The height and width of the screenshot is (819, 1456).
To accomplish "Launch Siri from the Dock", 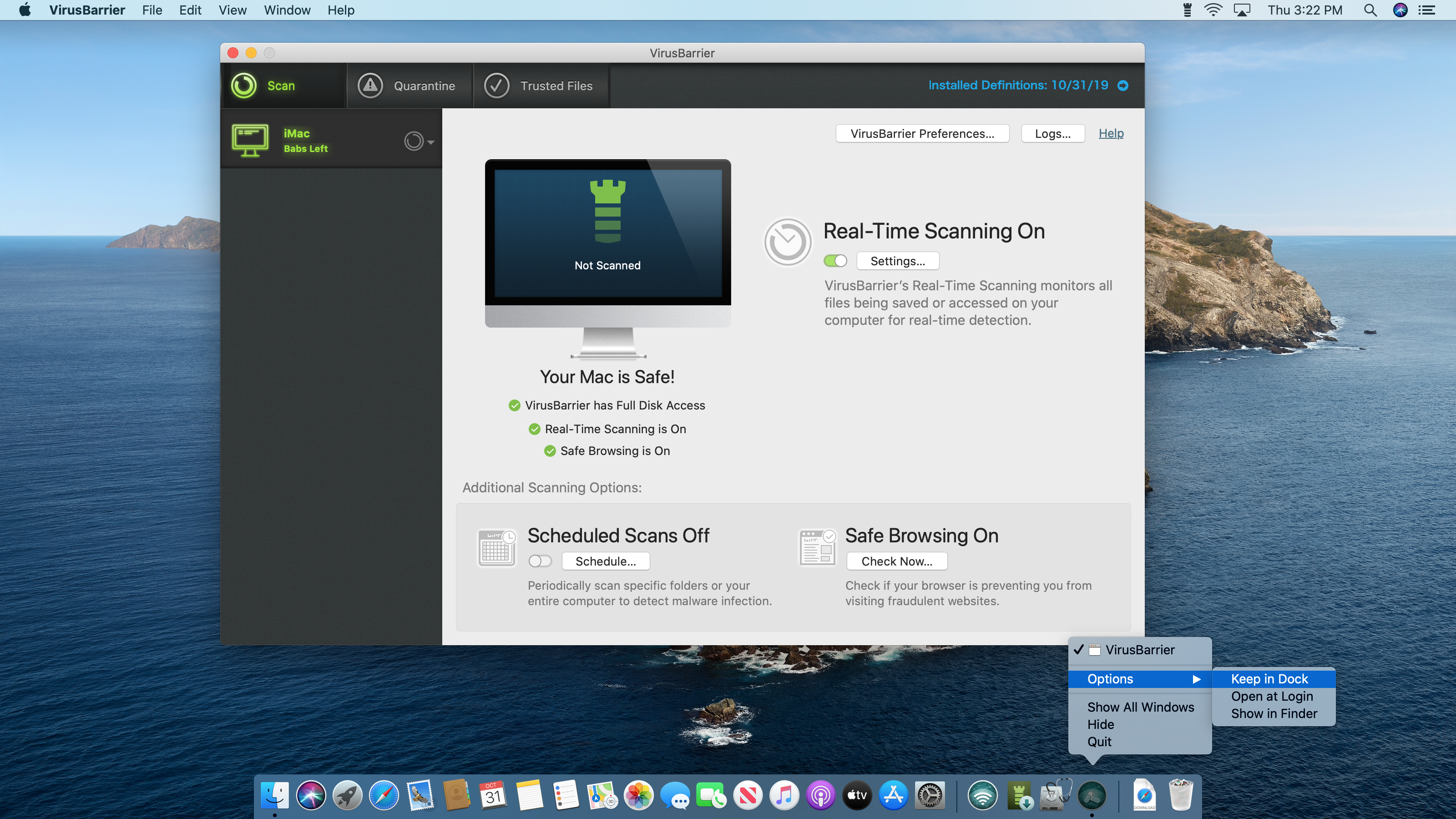I will pos(311,795).
